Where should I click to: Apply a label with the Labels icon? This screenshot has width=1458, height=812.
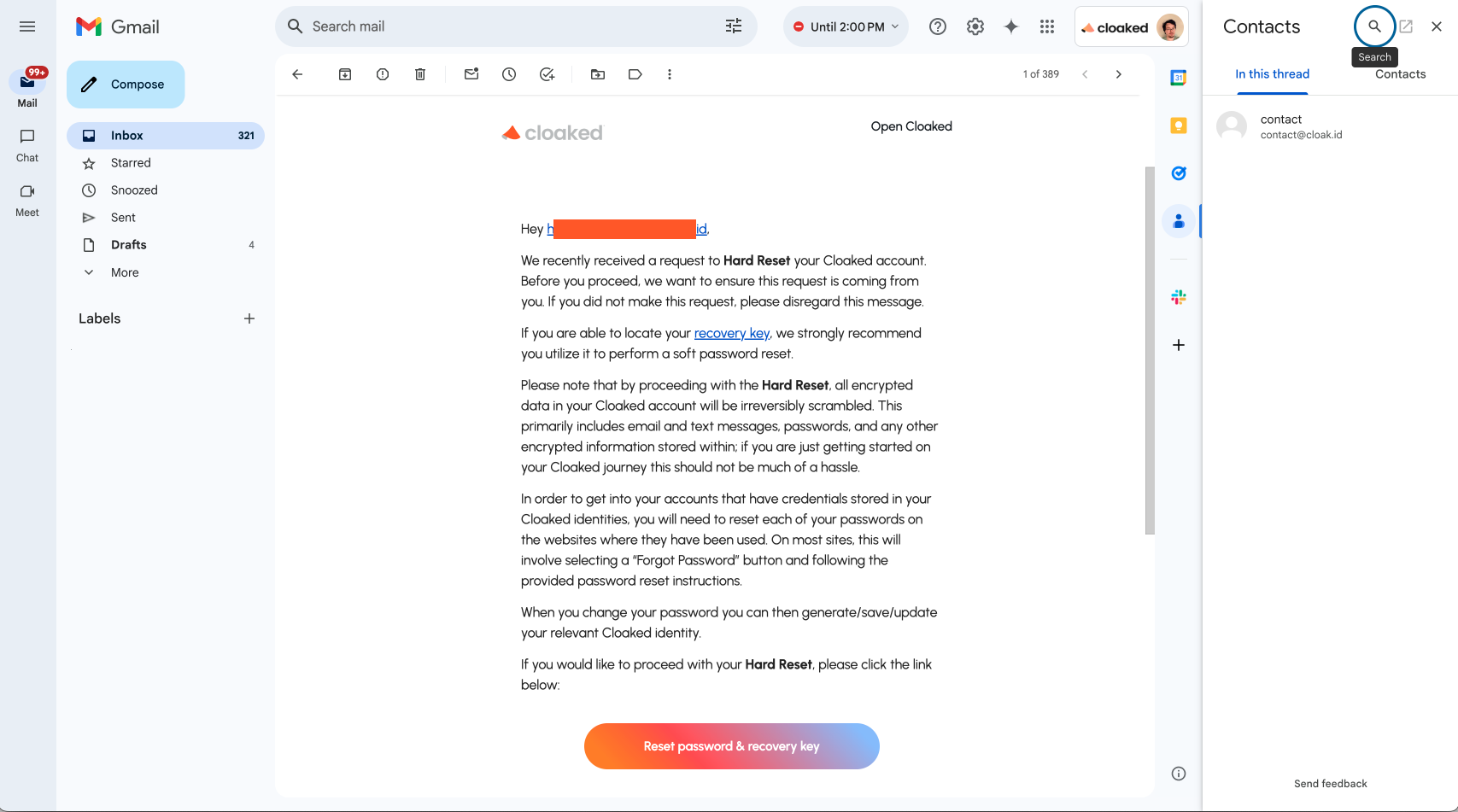[635, 74]
